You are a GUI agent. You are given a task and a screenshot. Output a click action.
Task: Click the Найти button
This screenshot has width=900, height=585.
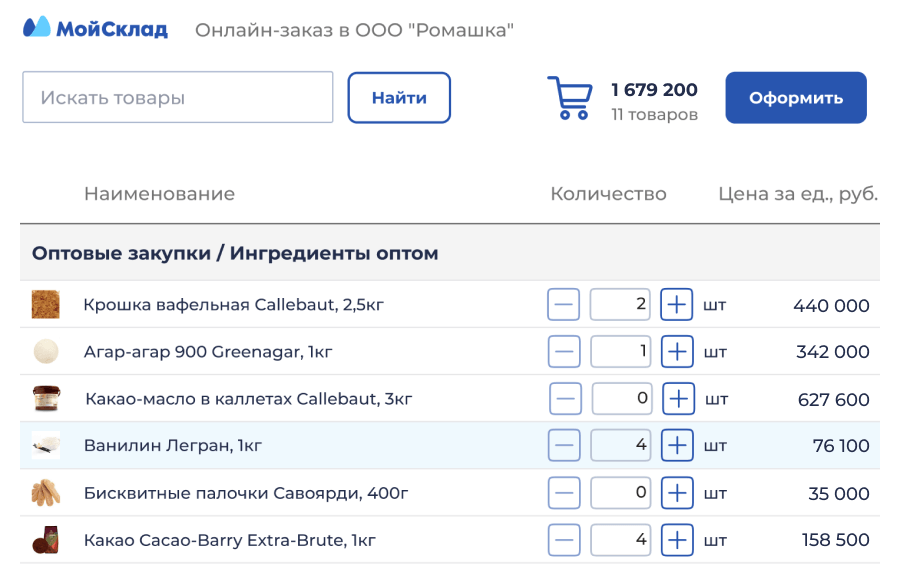coord(399,98)
